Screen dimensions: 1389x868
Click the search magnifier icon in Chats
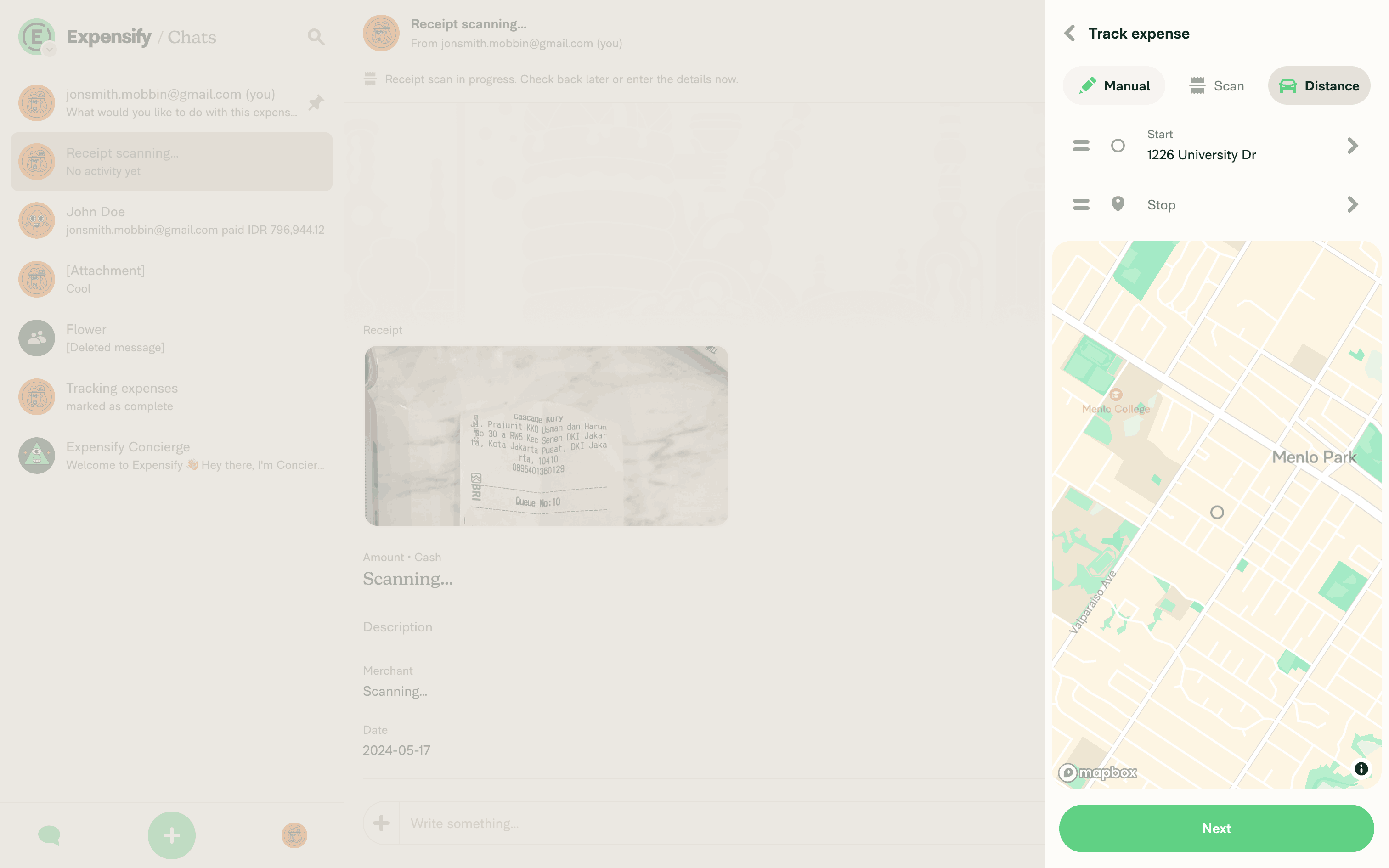click(x=316, y=37)
